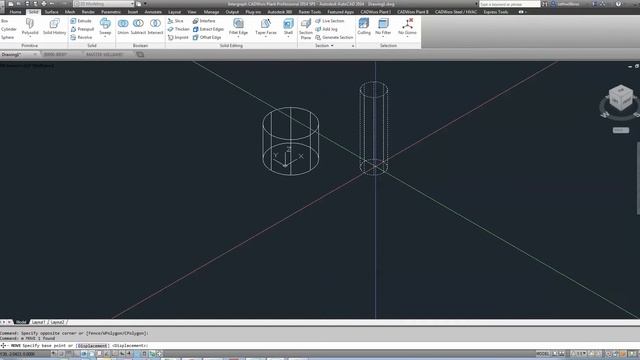Choose Extract Edges
Viewport: 640px width, 360px height.
coord(208,29)
